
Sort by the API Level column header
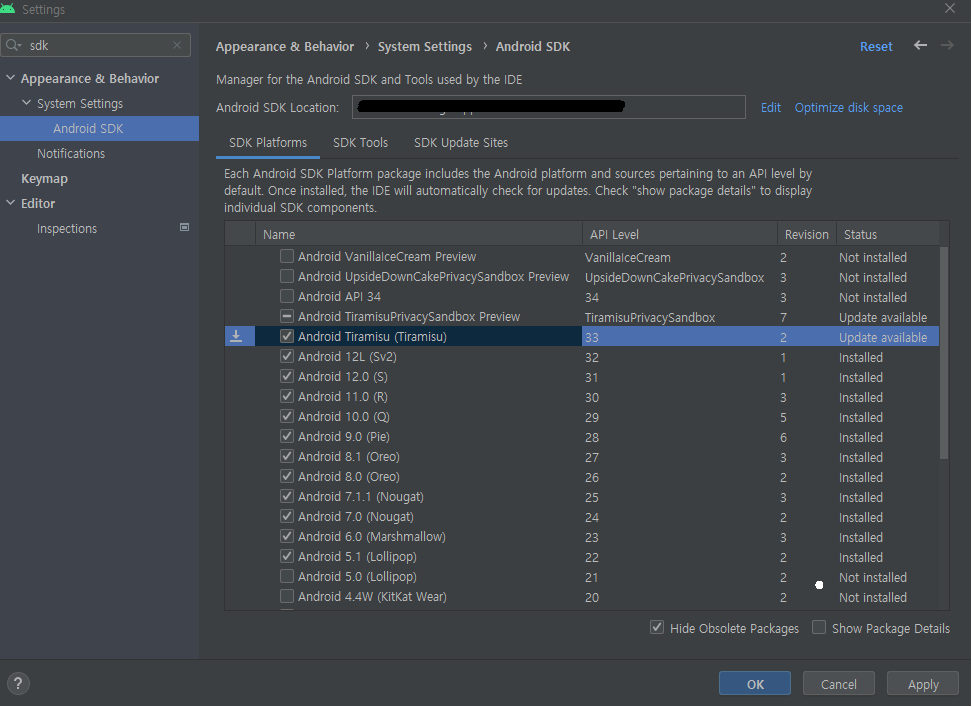(679, 234)
